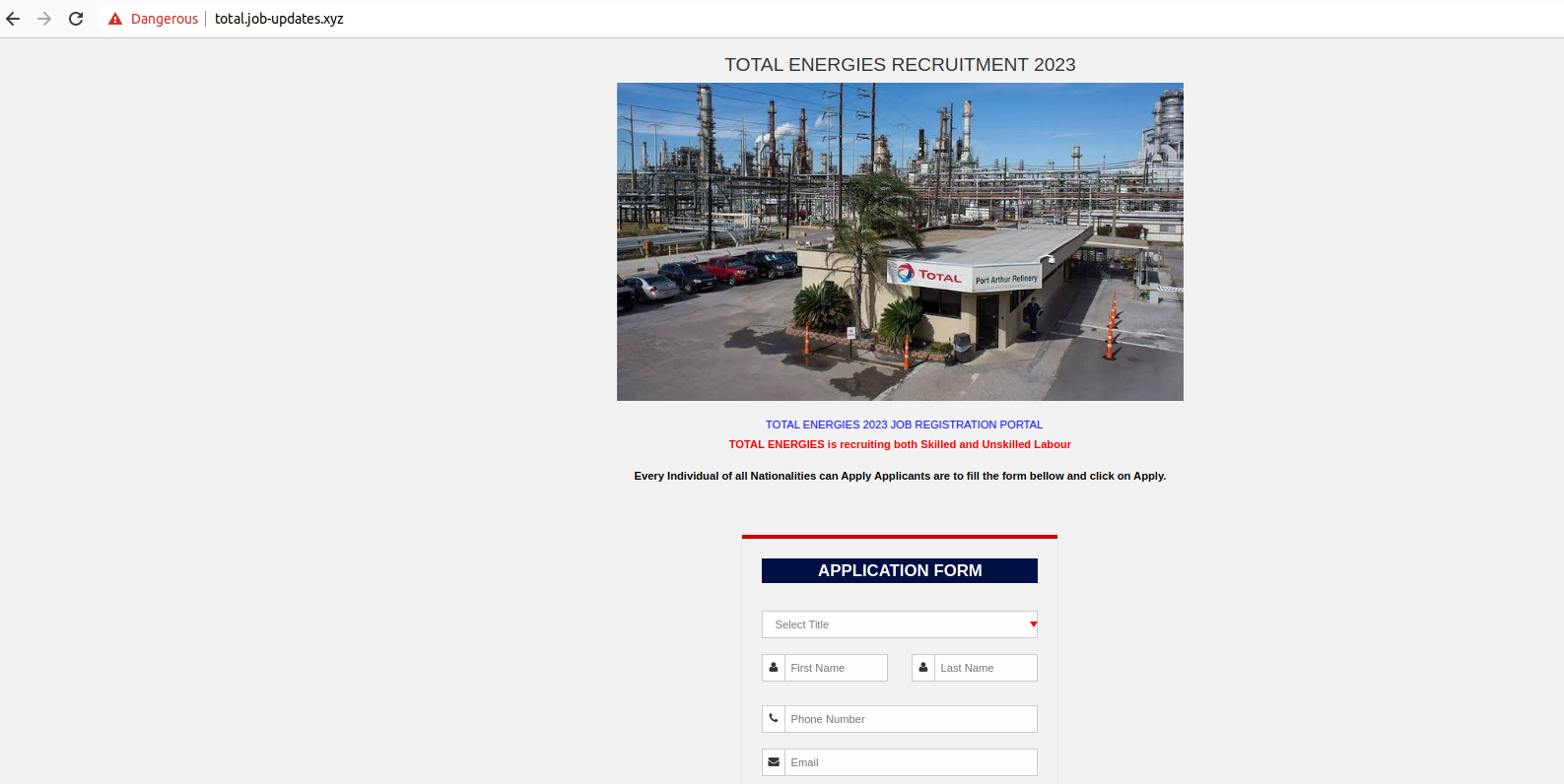Click the Total refinery photo
The image size is (1564, 784).
[x=900, y=241]
